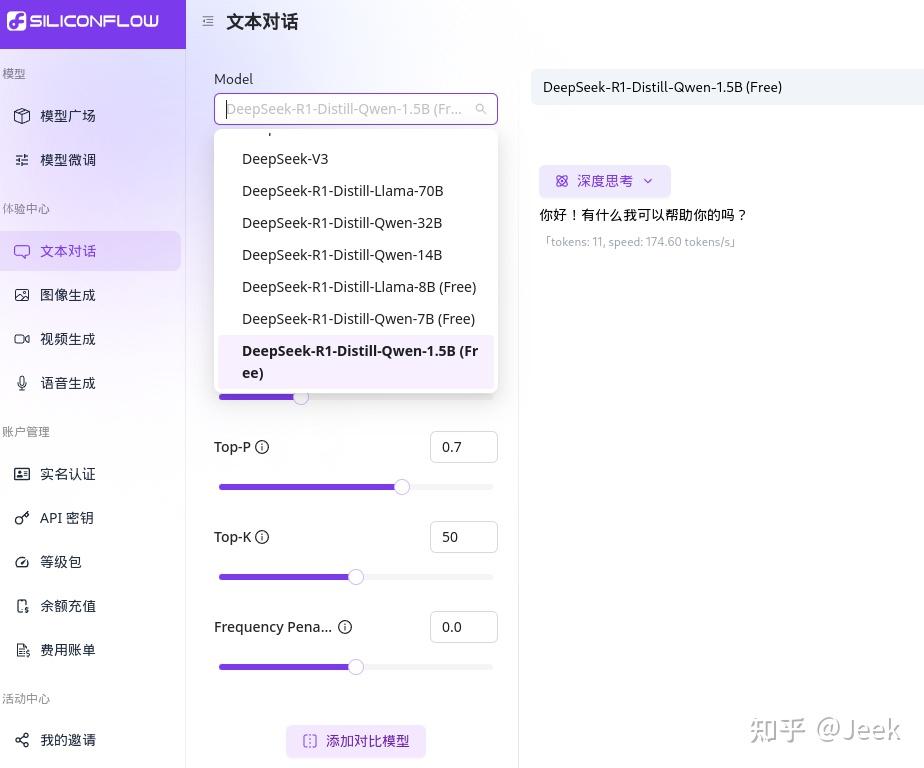
Task: Open 图像生成 in the sidebar
Action: point(68,294)
